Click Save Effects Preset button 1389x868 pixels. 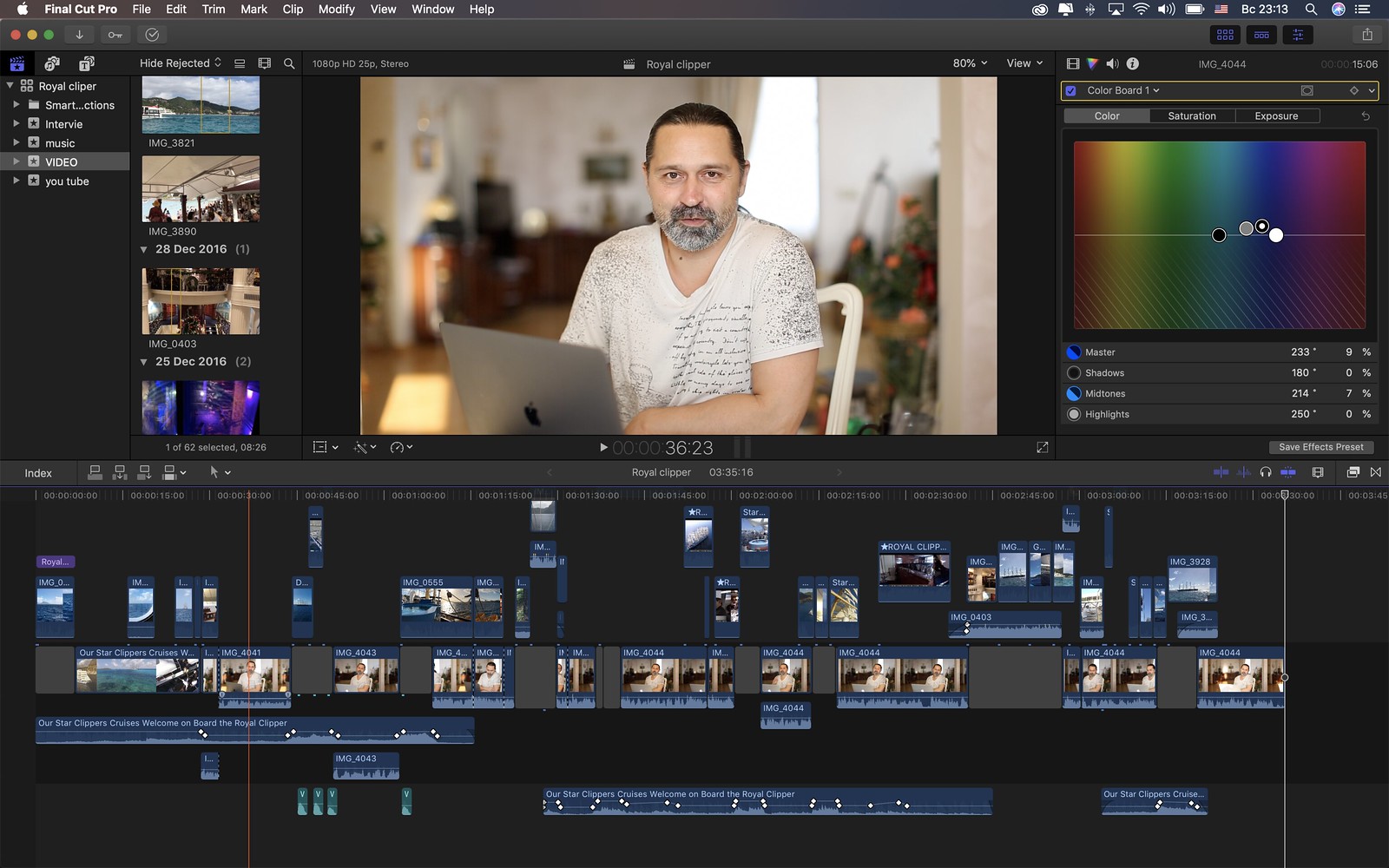pos(1321,447)
